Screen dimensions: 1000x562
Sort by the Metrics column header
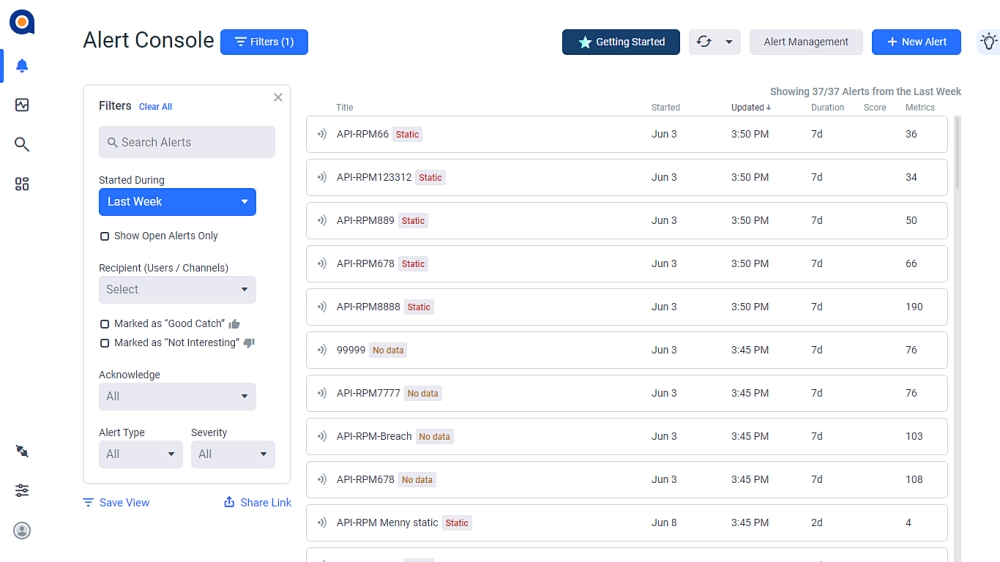pos(920,107)
